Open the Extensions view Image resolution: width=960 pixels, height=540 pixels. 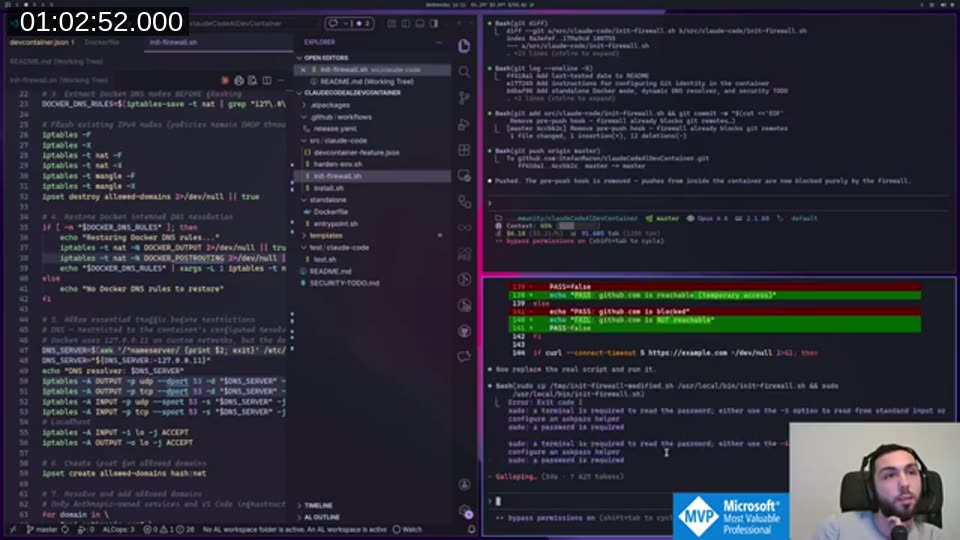[x=464, y=150]
